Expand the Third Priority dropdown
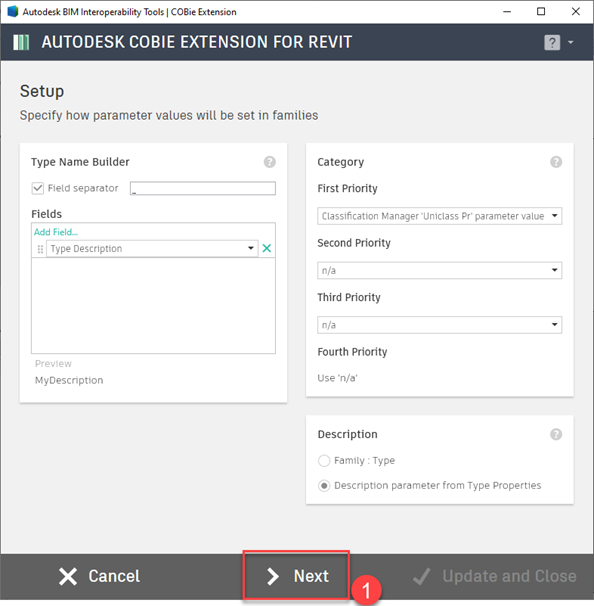Viewport: 594px width, 606px height. pyautogui.click(x=439, y=325)
